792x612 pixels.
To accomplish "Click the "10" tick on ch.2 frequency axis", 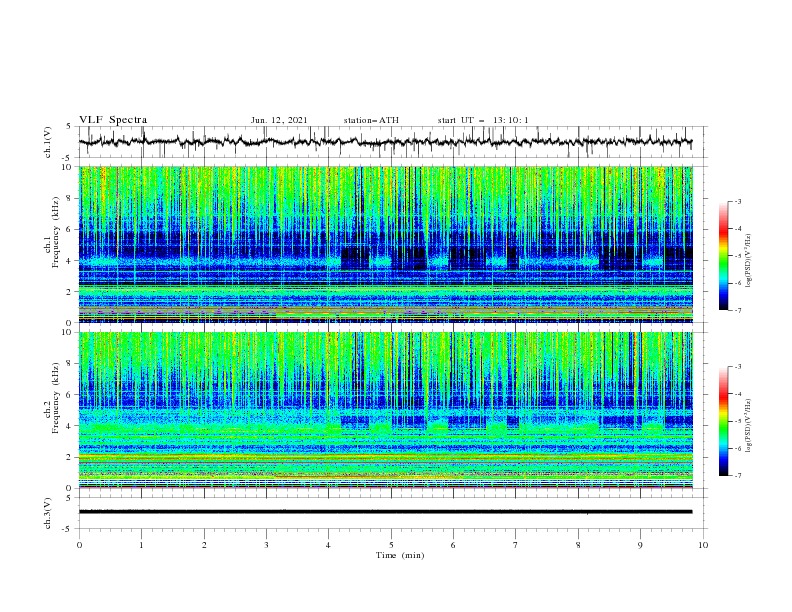I will click(x=68, y=332).
